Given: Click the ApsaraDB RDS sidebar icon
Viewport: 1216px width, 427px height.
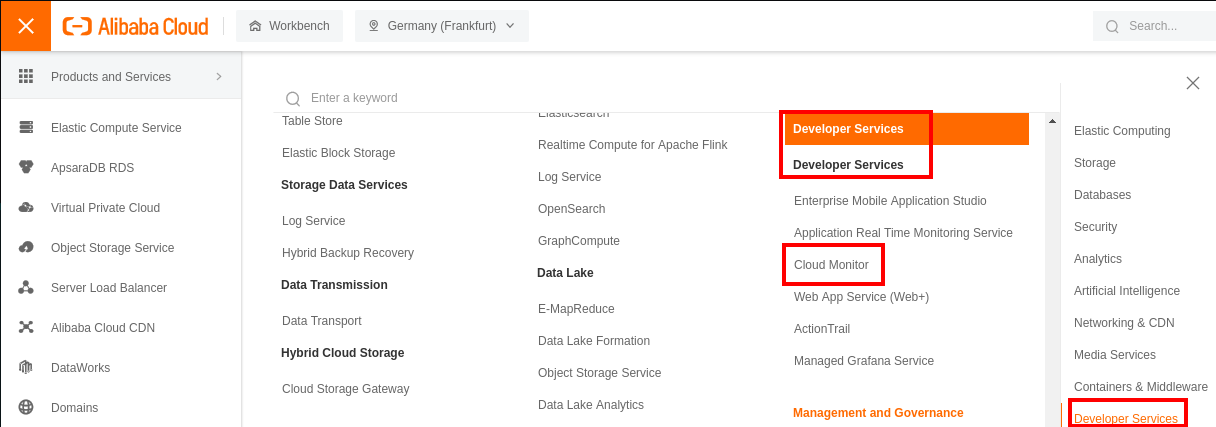Looking at the screenshot, I should point(27,168).
